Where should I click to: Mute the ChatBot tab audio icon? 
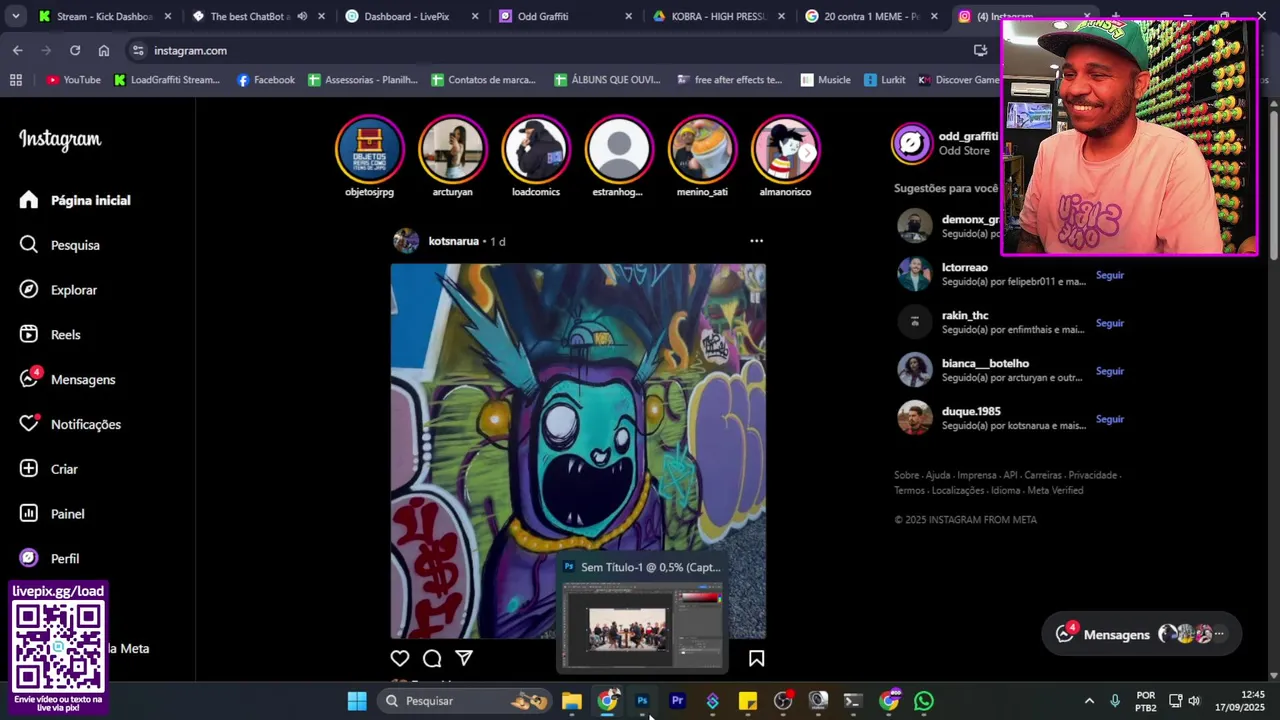(302, 16)
